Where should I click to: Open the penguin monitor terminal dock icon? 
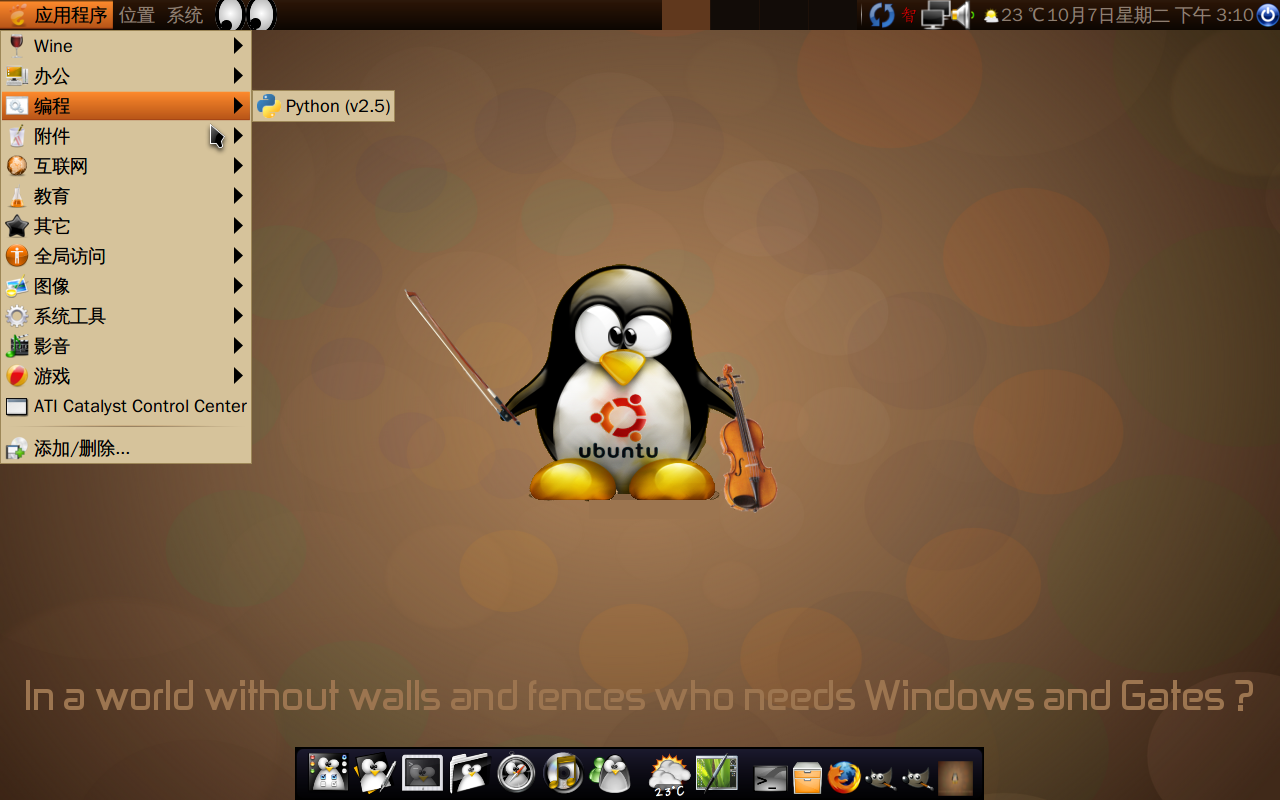tap(422, 773)
